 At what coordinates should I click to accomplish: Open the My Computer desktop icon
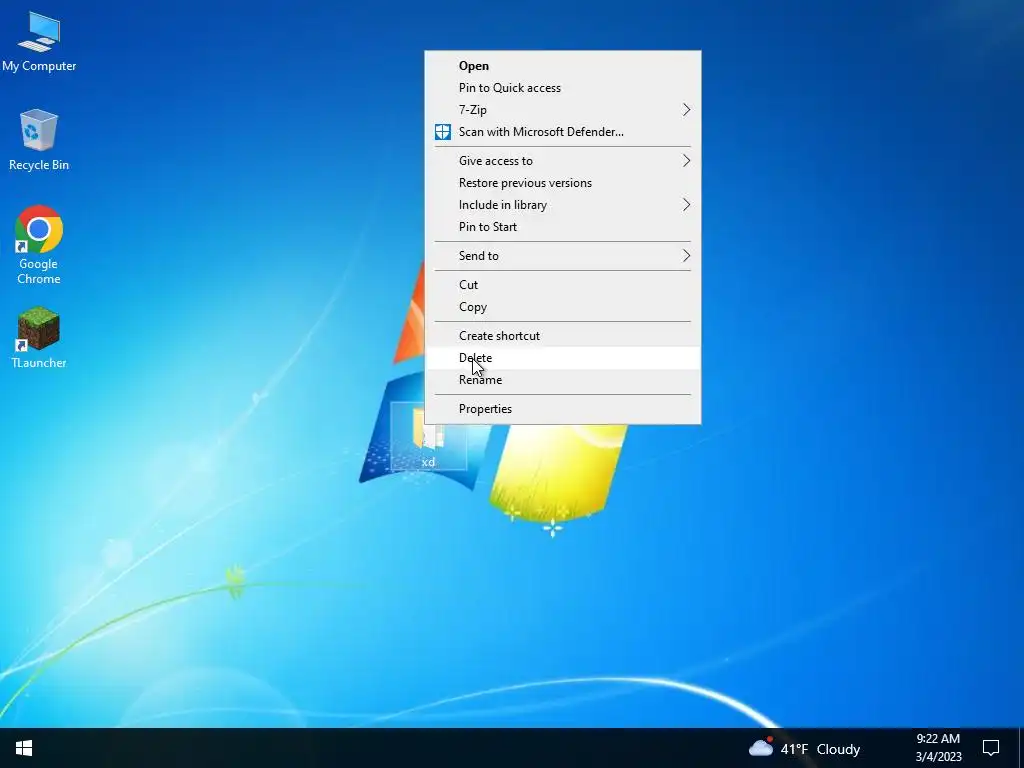39,40
